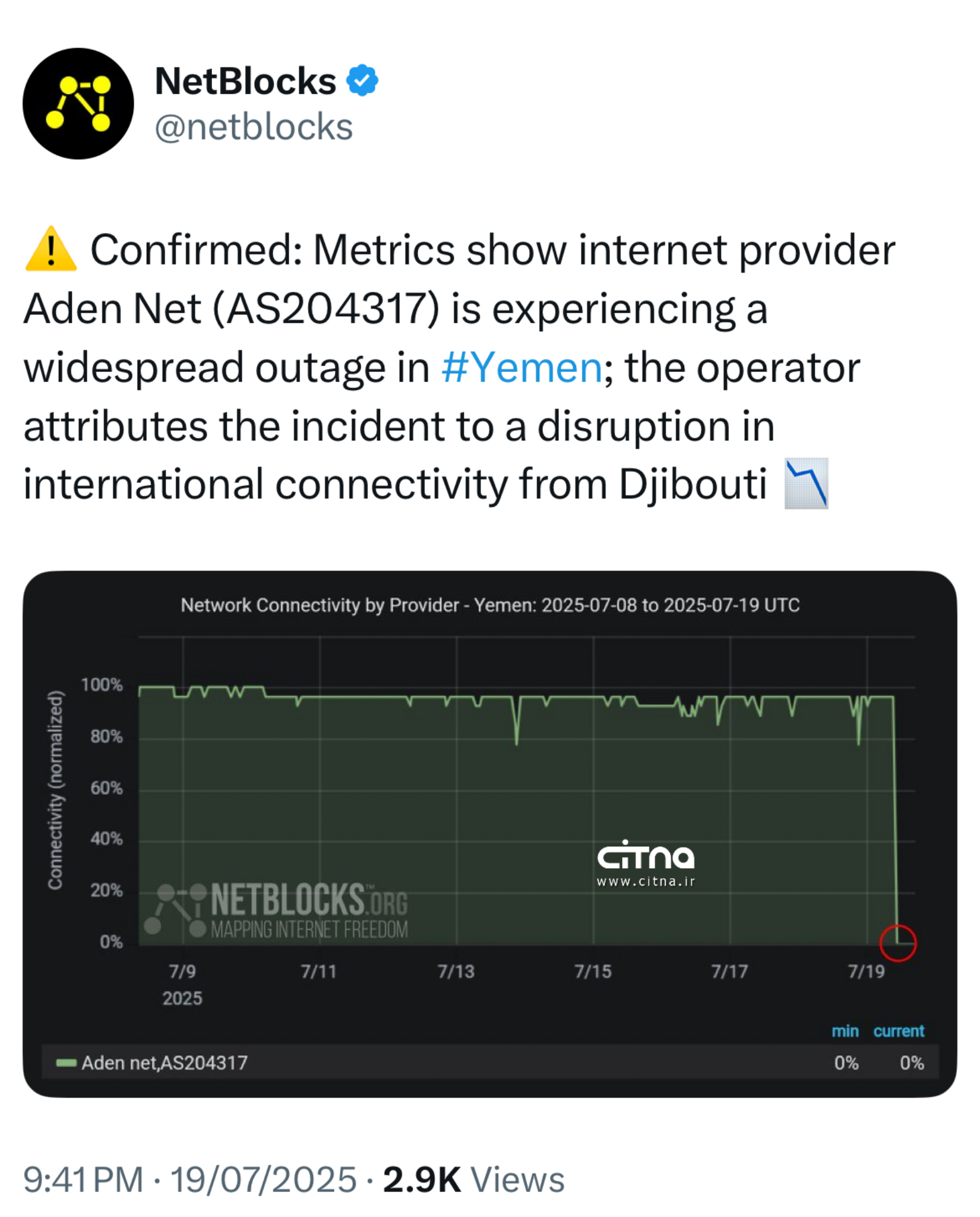Click the www.citna.ir URL text
Viewport: 980px width, 1217px height.
(646, 881)
